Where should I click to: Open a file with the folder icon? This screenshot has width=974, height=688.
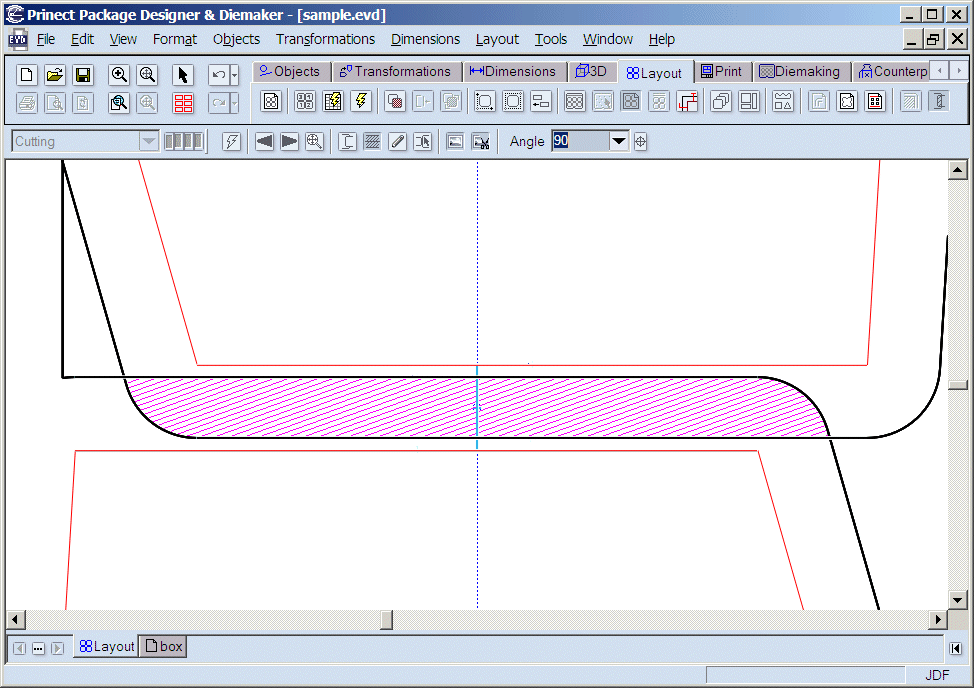55,75
